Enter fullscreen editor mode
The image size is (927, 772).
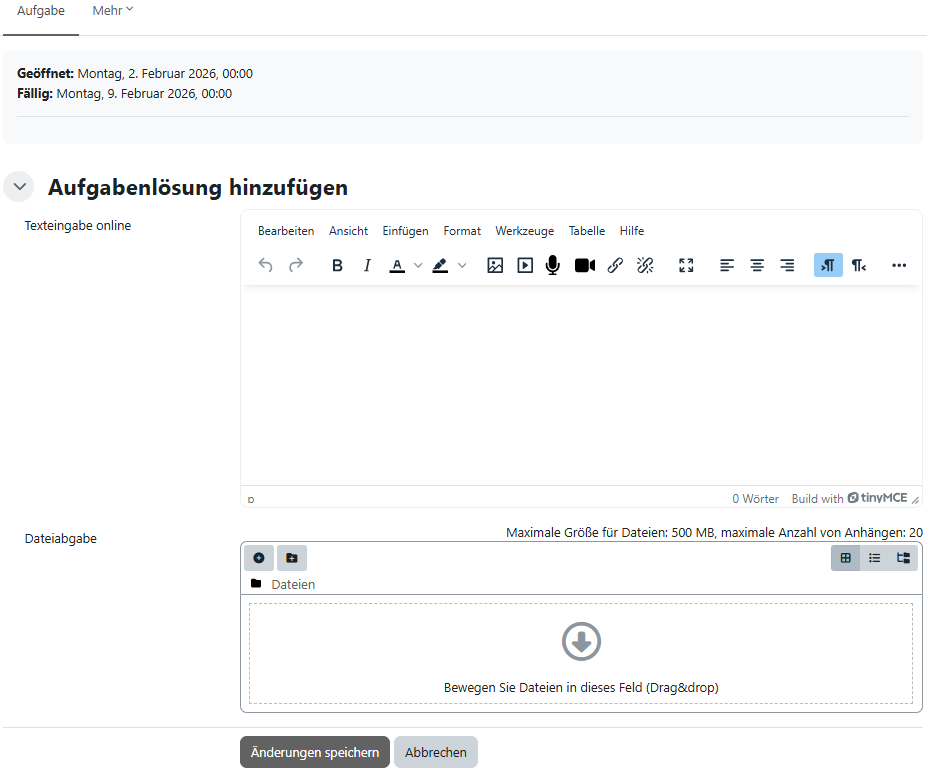686,265
